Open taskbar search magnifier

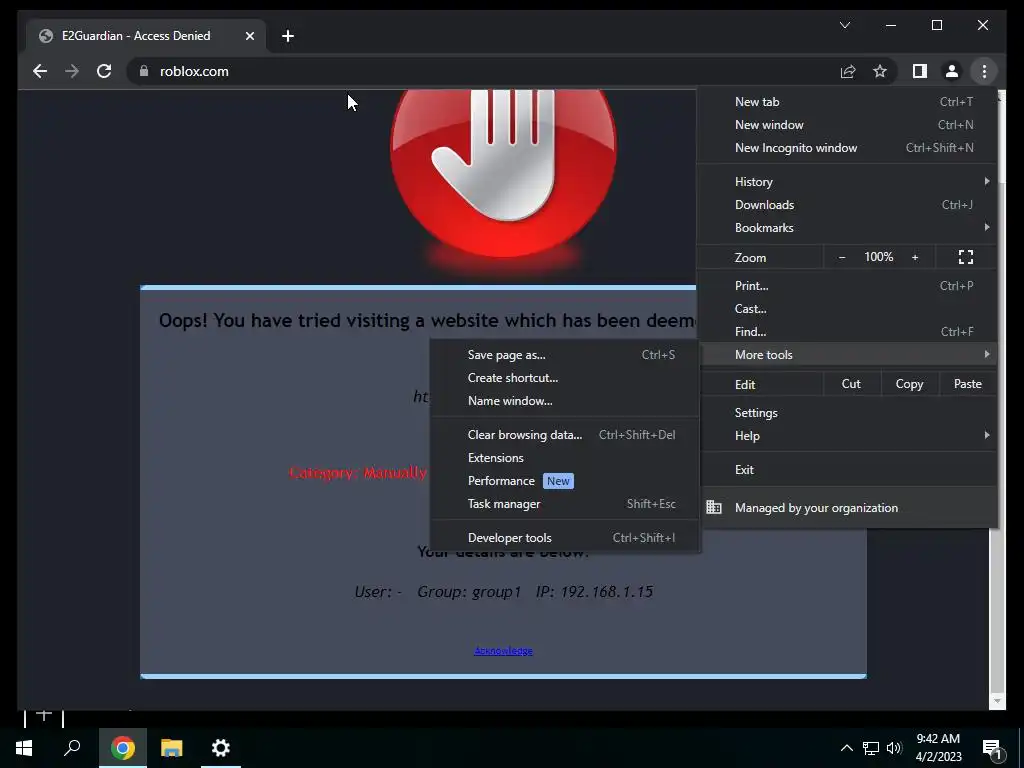72,748
